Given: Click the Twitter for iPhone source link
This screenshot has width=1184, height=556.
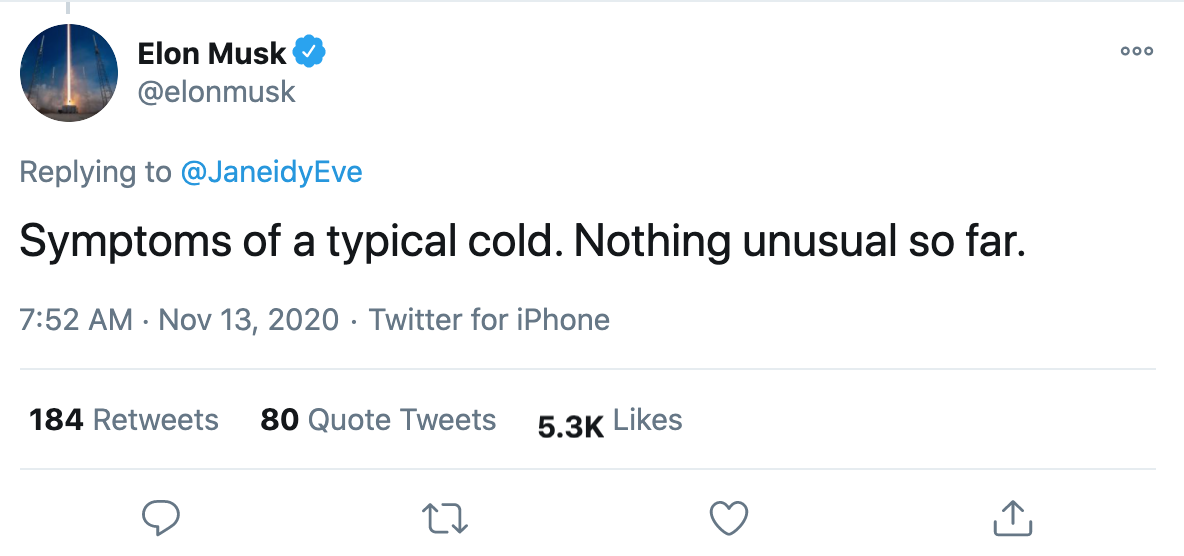Looking at the screenshot, I should point(489,320).
